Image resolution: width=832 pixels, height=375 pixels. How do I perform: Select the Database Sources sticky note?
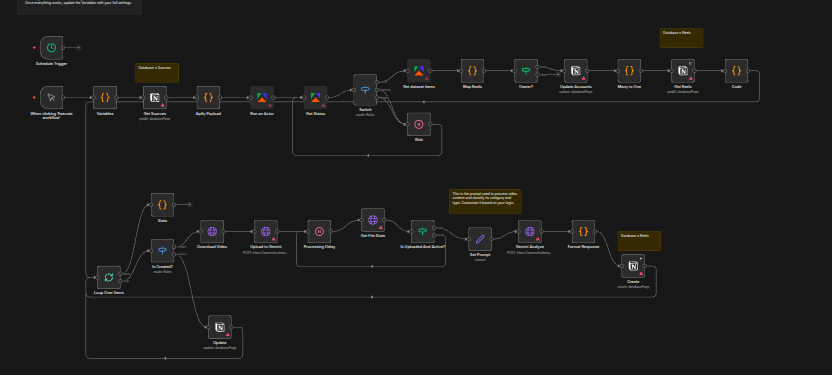point(157,73)
